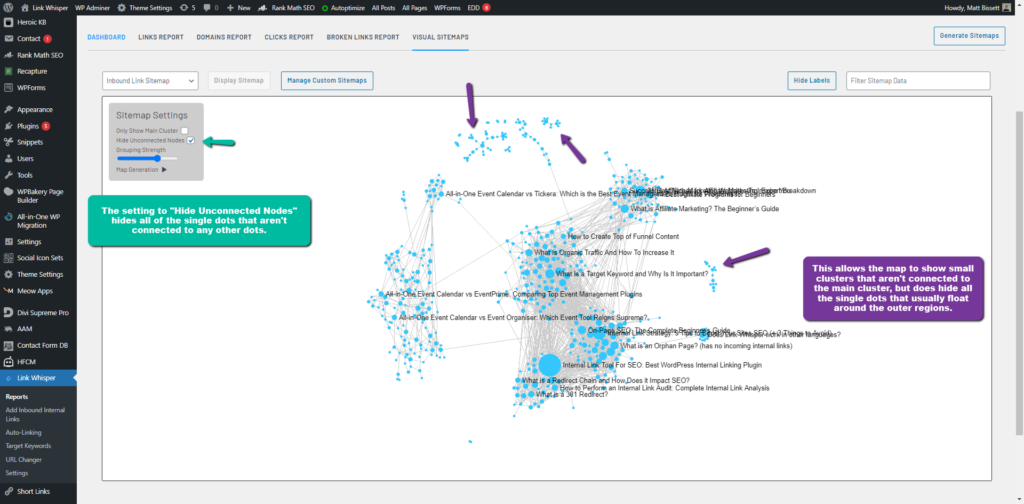Image resolution: width=1024 pixels, height=504 pixels.
Task: Enable the Only Show Main Cluster checkbox
Action: [184, 131]
